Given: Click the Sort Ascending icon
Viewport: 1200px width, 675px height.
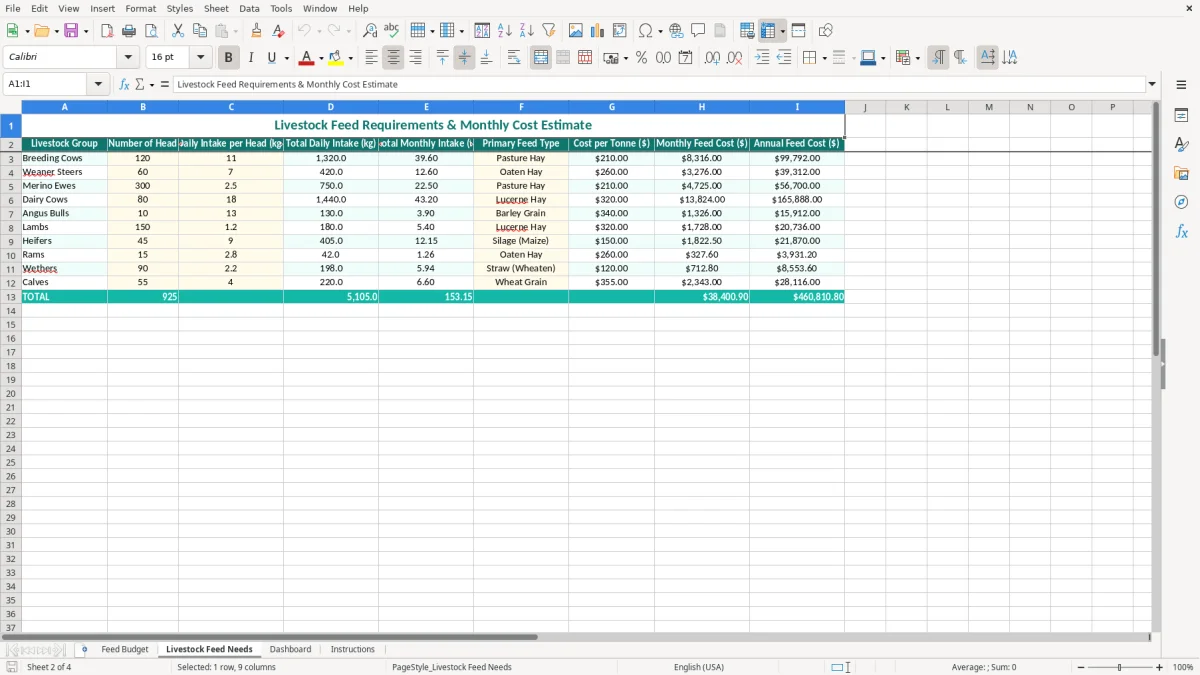Looking at the screenshot, I should [505, 31].
